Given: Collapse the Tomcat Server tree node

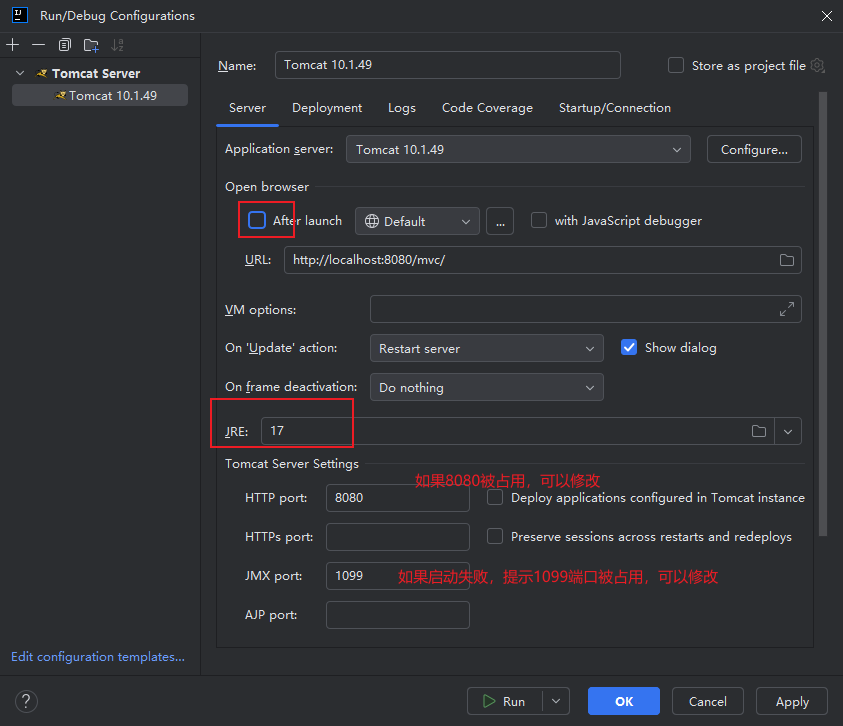Looking at the screenshot, I should click(x=20, y=73).
